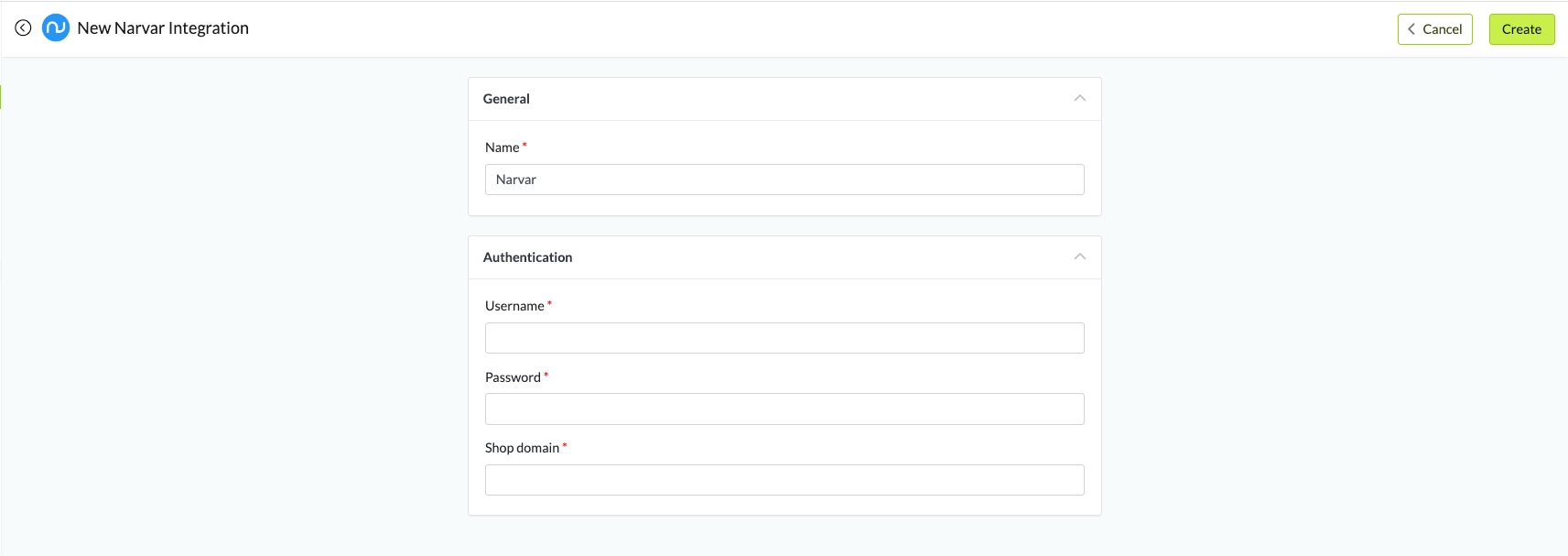
Task: Click the Username field label
Action: point(514,306)
